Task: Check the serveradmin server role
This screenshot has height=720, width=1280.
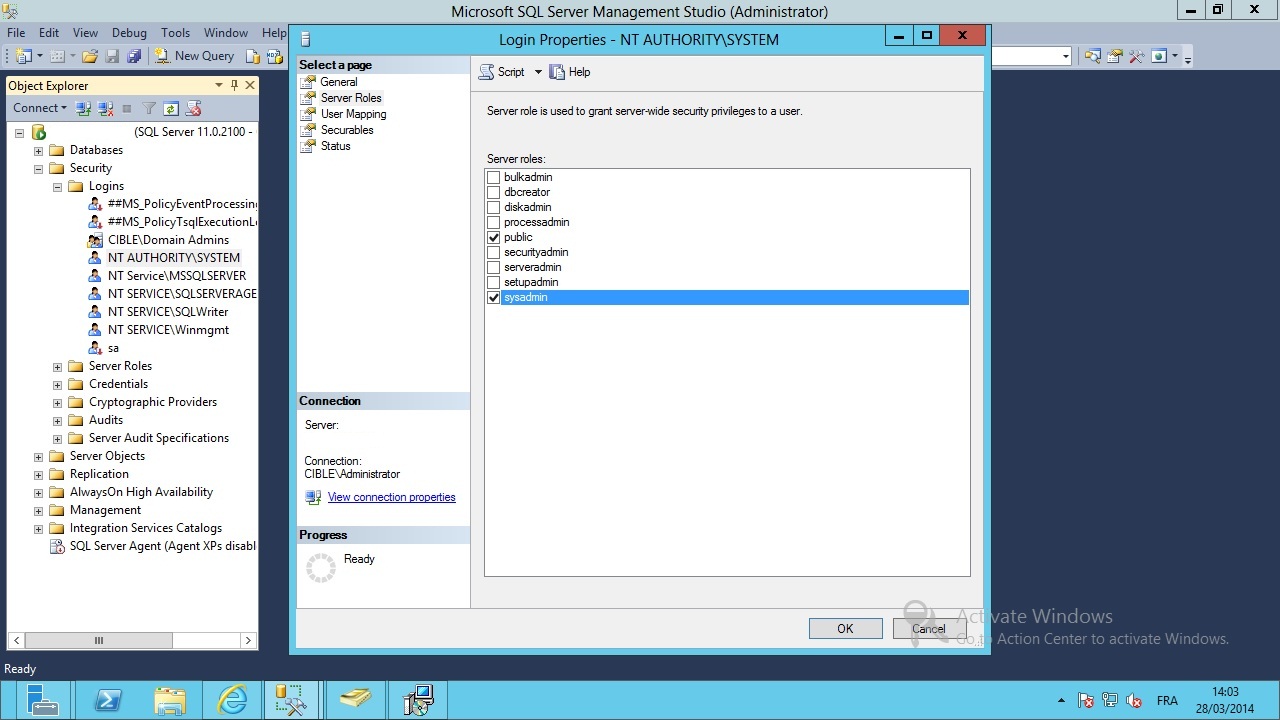Action: (x=493, y=267)
